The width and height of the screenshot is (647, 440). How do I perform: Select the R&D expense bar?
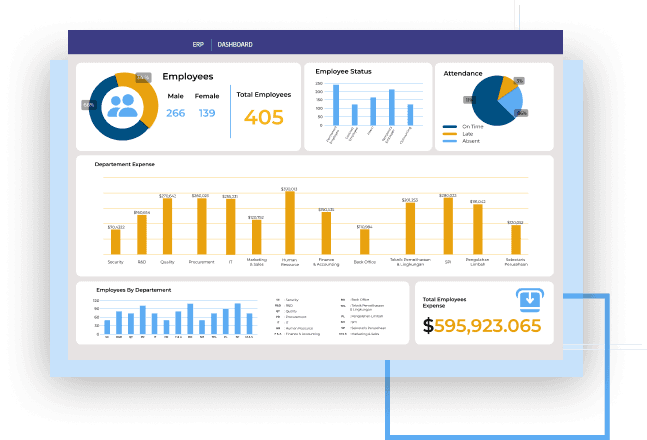pyautogui.click(x=142, y=234)
